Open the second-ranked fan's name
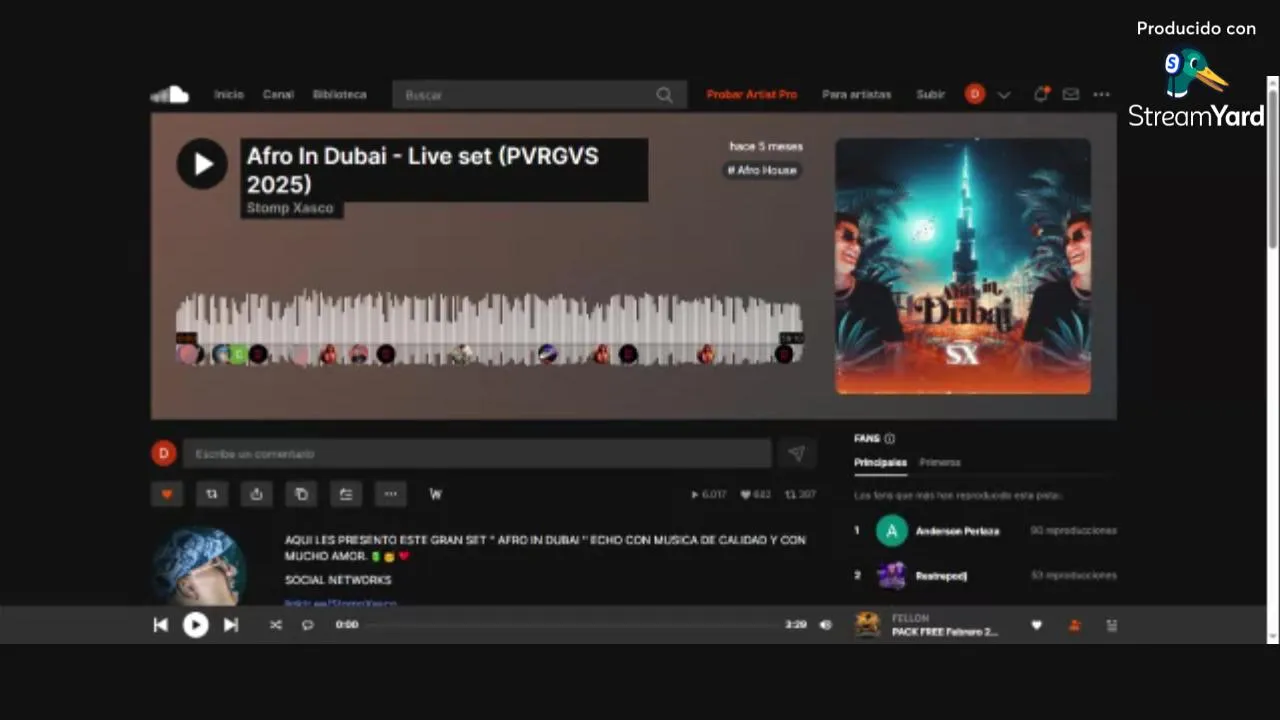 click(941, 576)
